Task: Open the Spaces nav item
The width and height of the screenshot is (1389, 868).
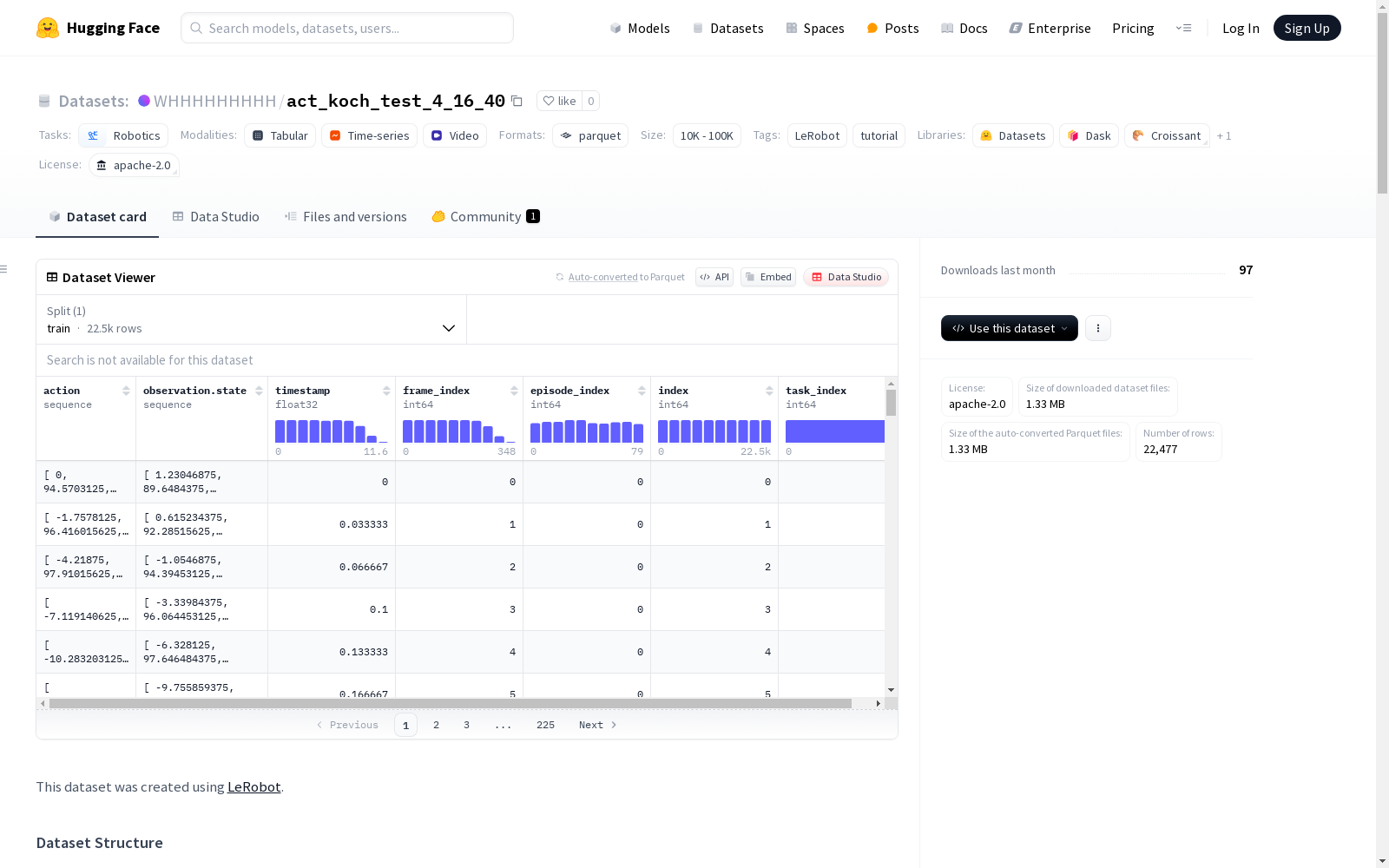Action: coord(815,28)
